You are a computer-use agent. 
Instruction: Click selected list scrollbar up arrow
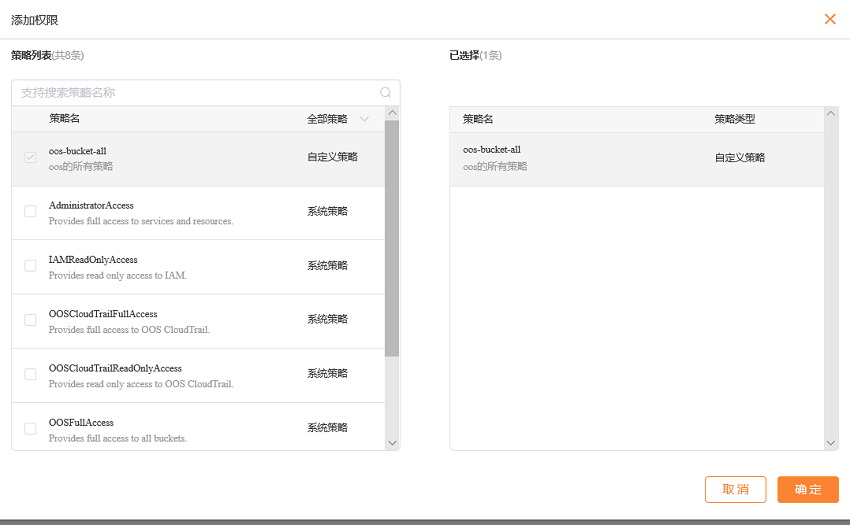[831, 114]
